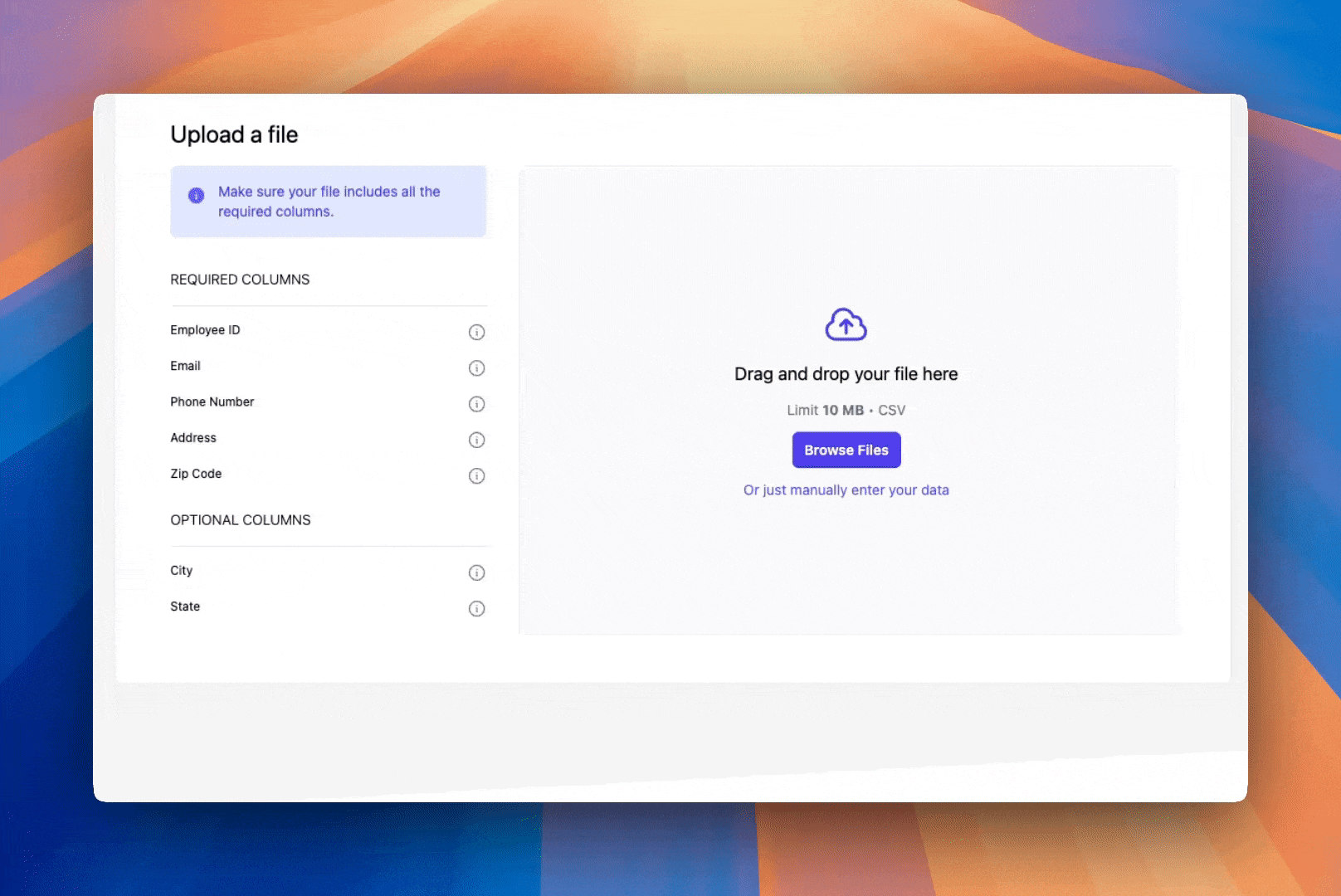Click the cloud upload icon
The height and width of the screenshot is (896, 1341).
coord(846,324)
